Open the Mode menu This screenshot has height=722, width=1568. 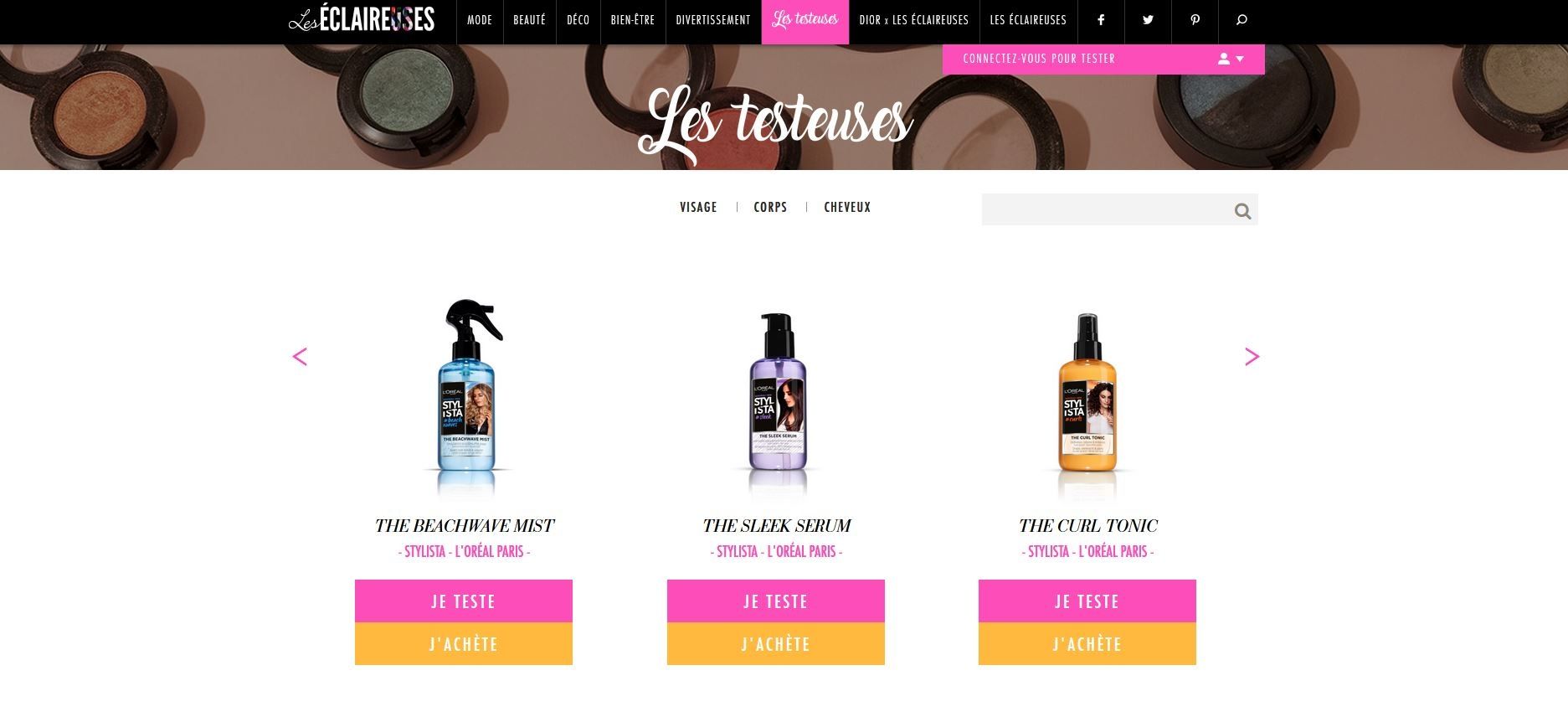point(480,20)
